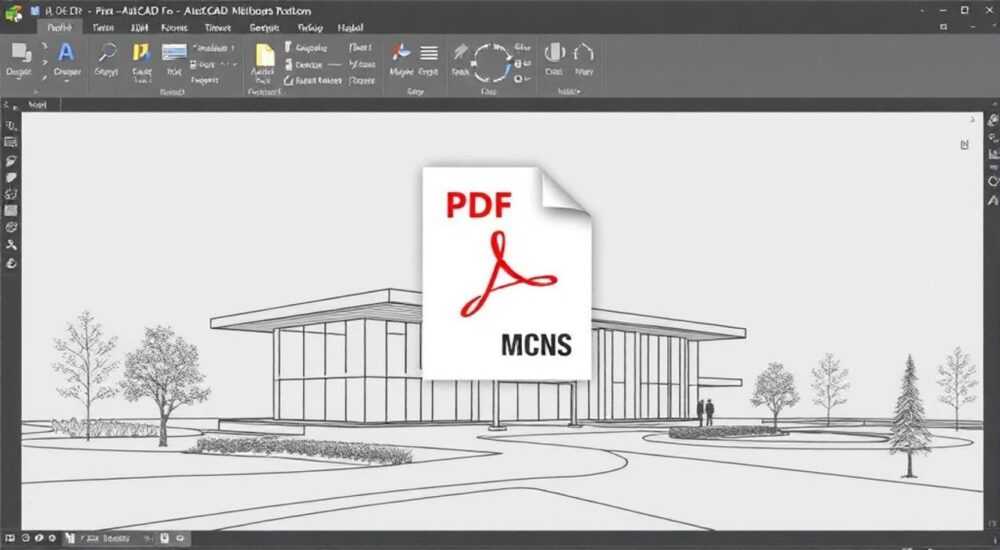The height and width of the screenshot is (550, 1000).
Task: Open the last ribbon tab on the right
Action: [350, 27]
